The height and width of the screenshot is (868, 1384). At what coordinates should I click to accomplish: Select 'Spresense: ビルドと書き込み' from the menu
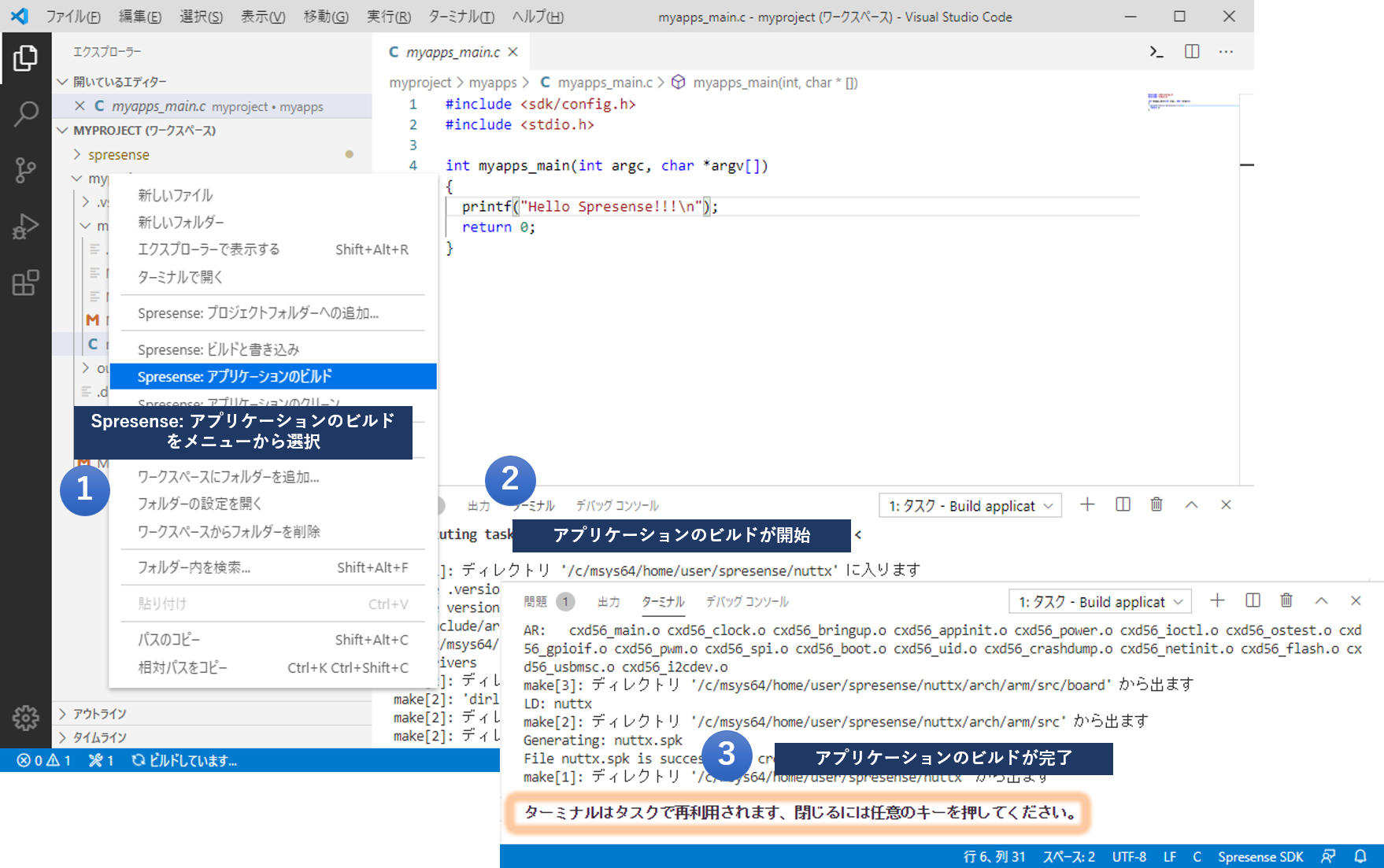(x=219, y=349)
